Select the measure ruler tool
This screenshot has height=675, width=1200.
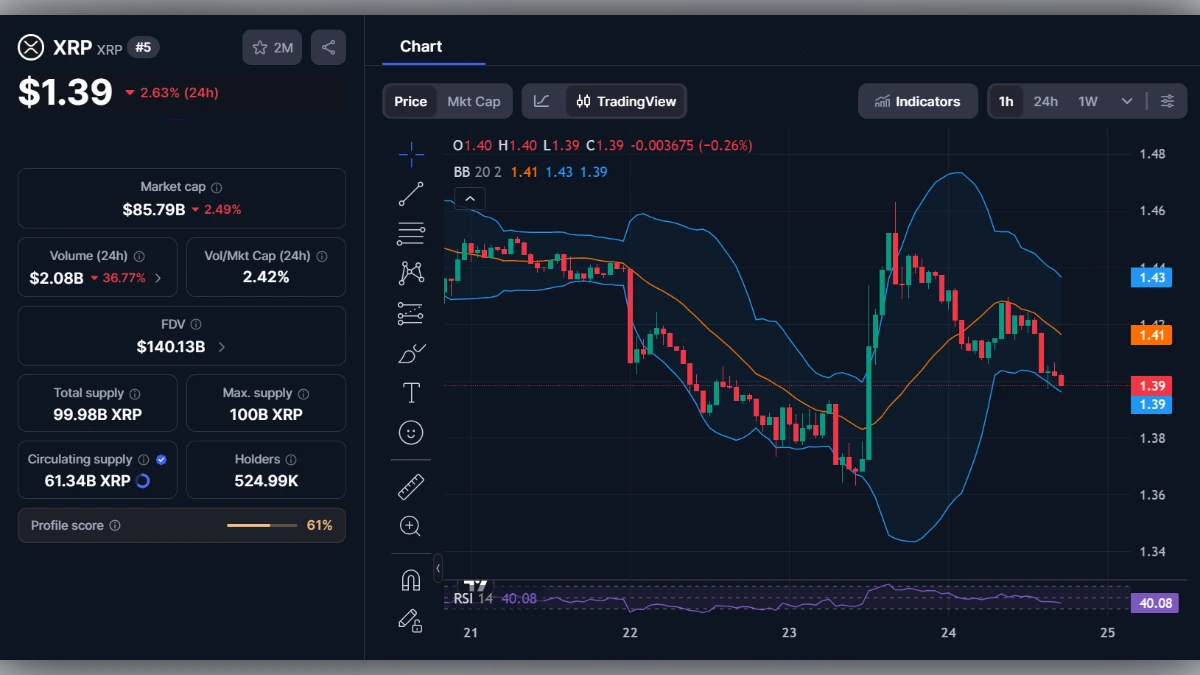tap(410, 487)
